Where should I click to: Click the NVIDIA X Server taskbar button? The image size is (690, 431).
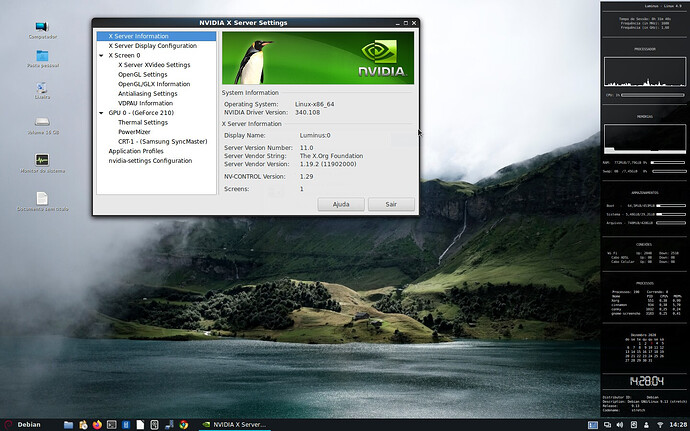tap(234, 423)
